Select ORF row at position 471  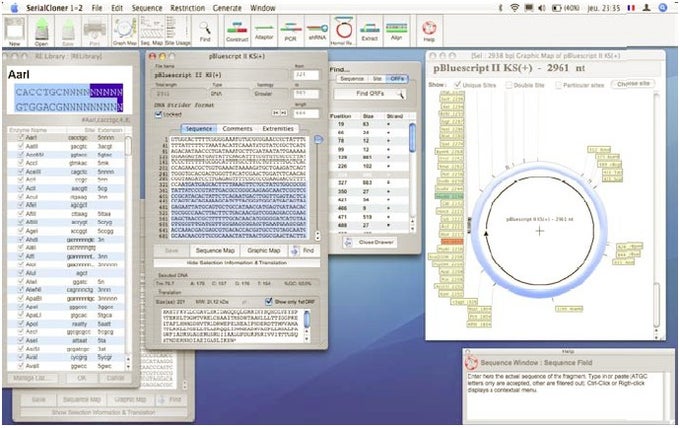(369, 217)
